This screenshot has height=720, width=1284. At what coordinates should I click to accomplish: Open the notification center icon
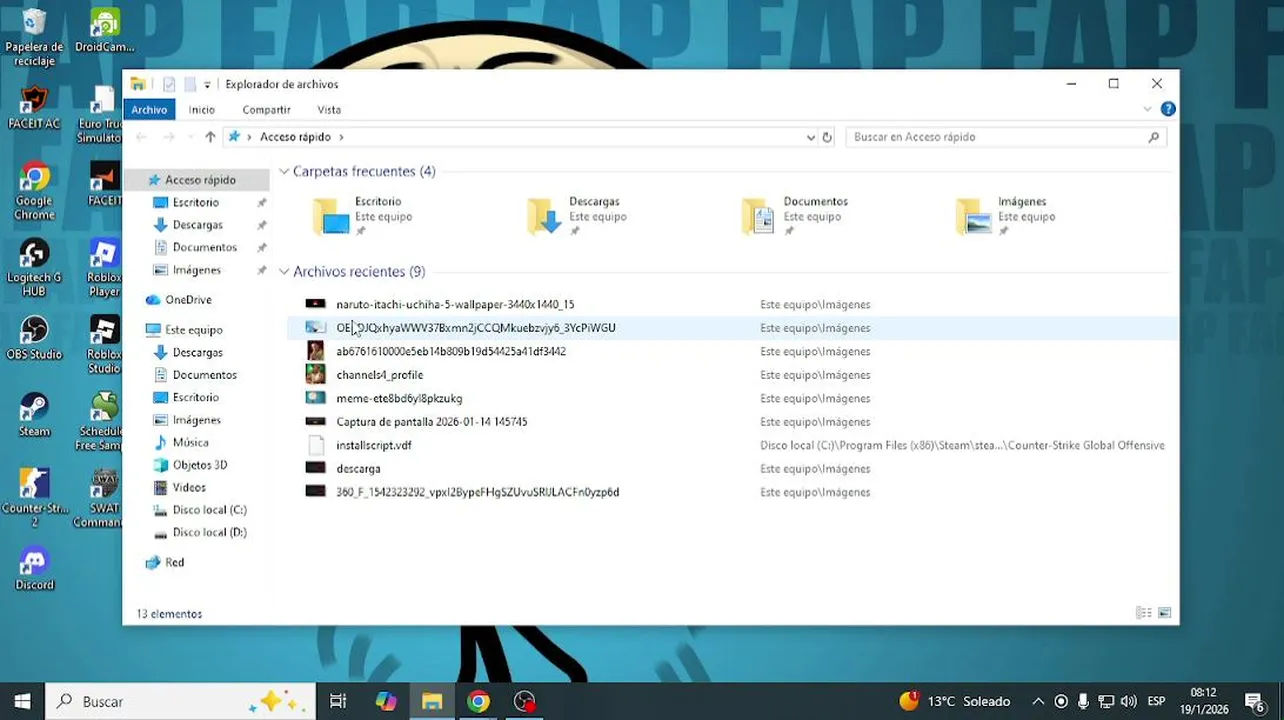pos(1254,702)
